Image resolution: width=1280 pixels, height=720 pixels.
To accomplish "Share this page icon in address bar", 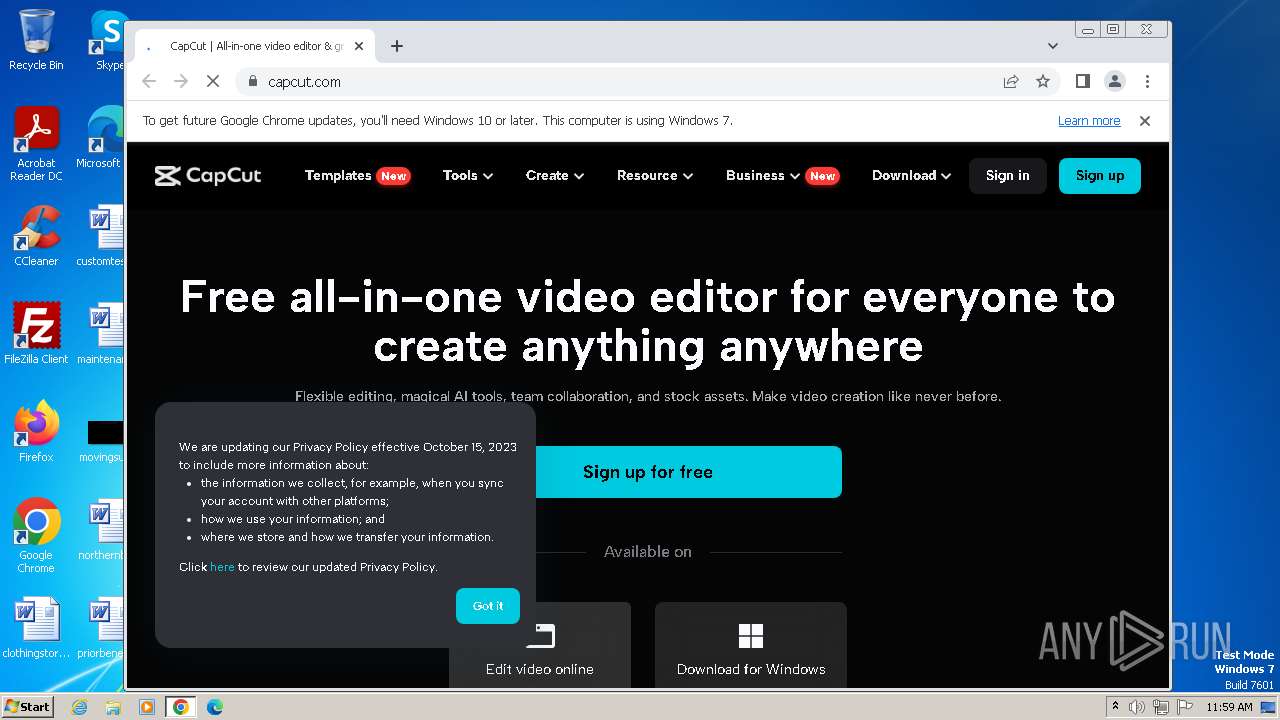I will pyautogui.click(x=1011, y=82).
